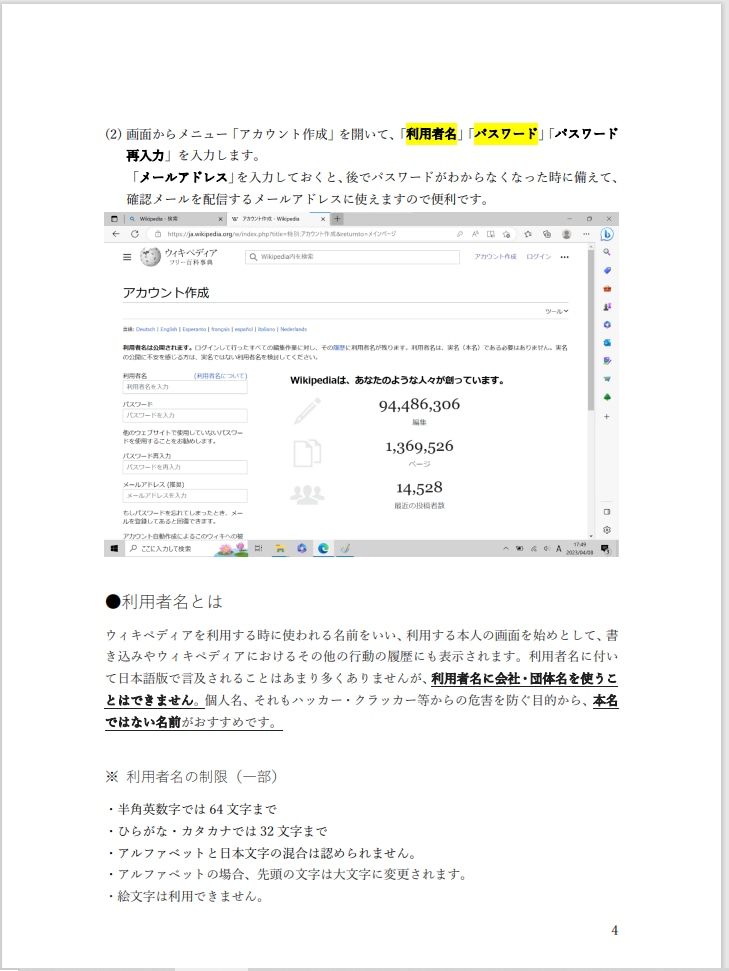Show hidden system tray icons
Viewport: 729px width, 971px height.
506,549
